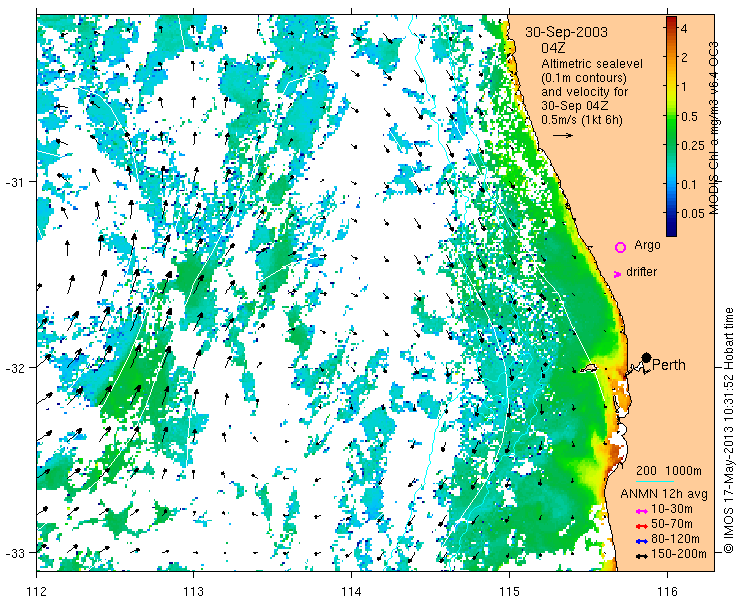Viewport: 740px width, 600px height.
Task: Click the 'ANMN 12h avg' legend heading
Action: [664, 494]
